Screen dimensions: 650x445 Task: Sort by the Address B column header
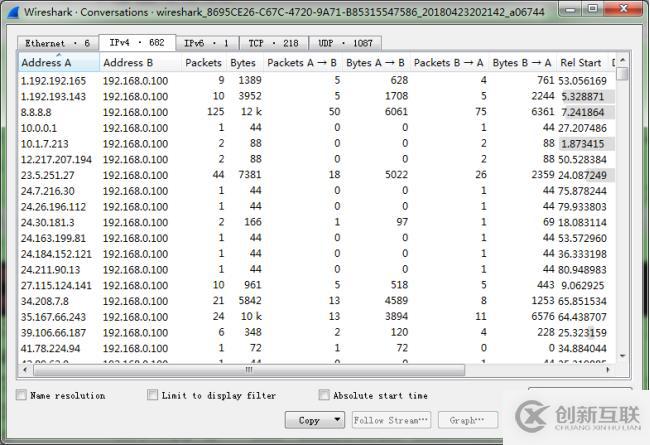pyautogui.click(x=141, y=63)
